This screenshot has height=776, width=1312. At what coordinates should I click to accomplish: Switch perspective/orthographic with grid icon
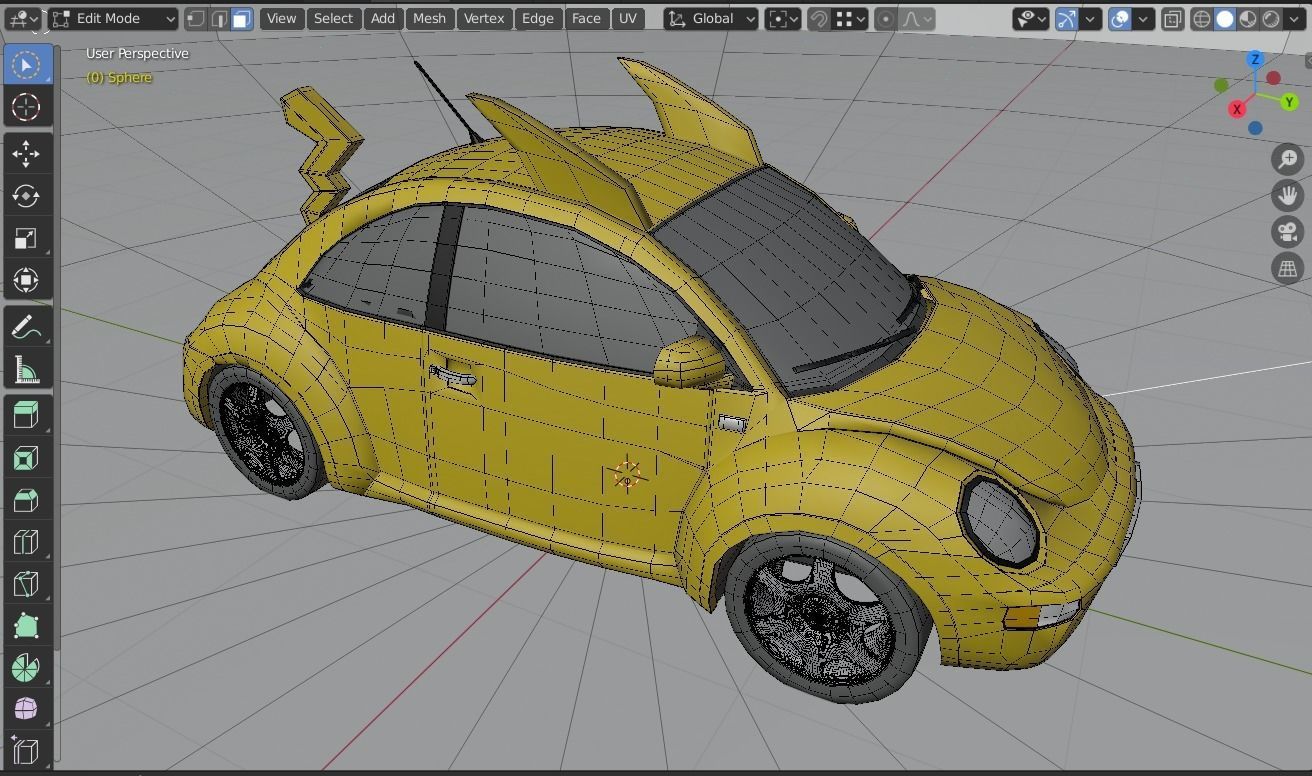click(1287, 268)
